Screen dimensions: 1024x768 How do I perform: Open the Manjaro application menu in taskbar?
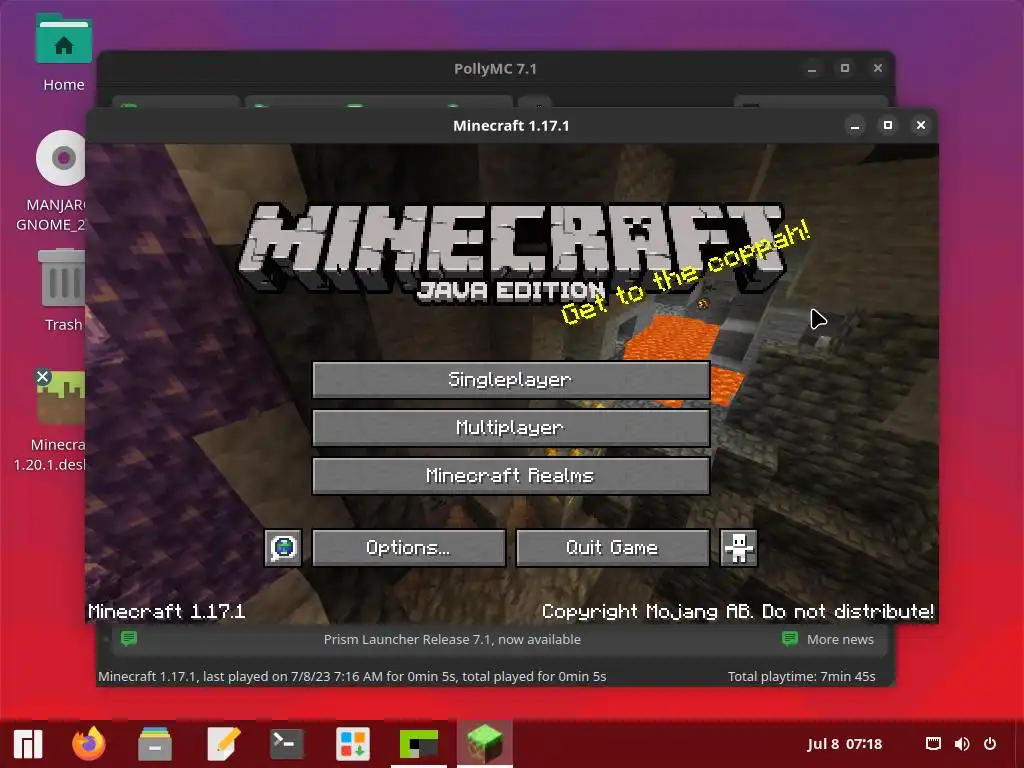(28, 744)
